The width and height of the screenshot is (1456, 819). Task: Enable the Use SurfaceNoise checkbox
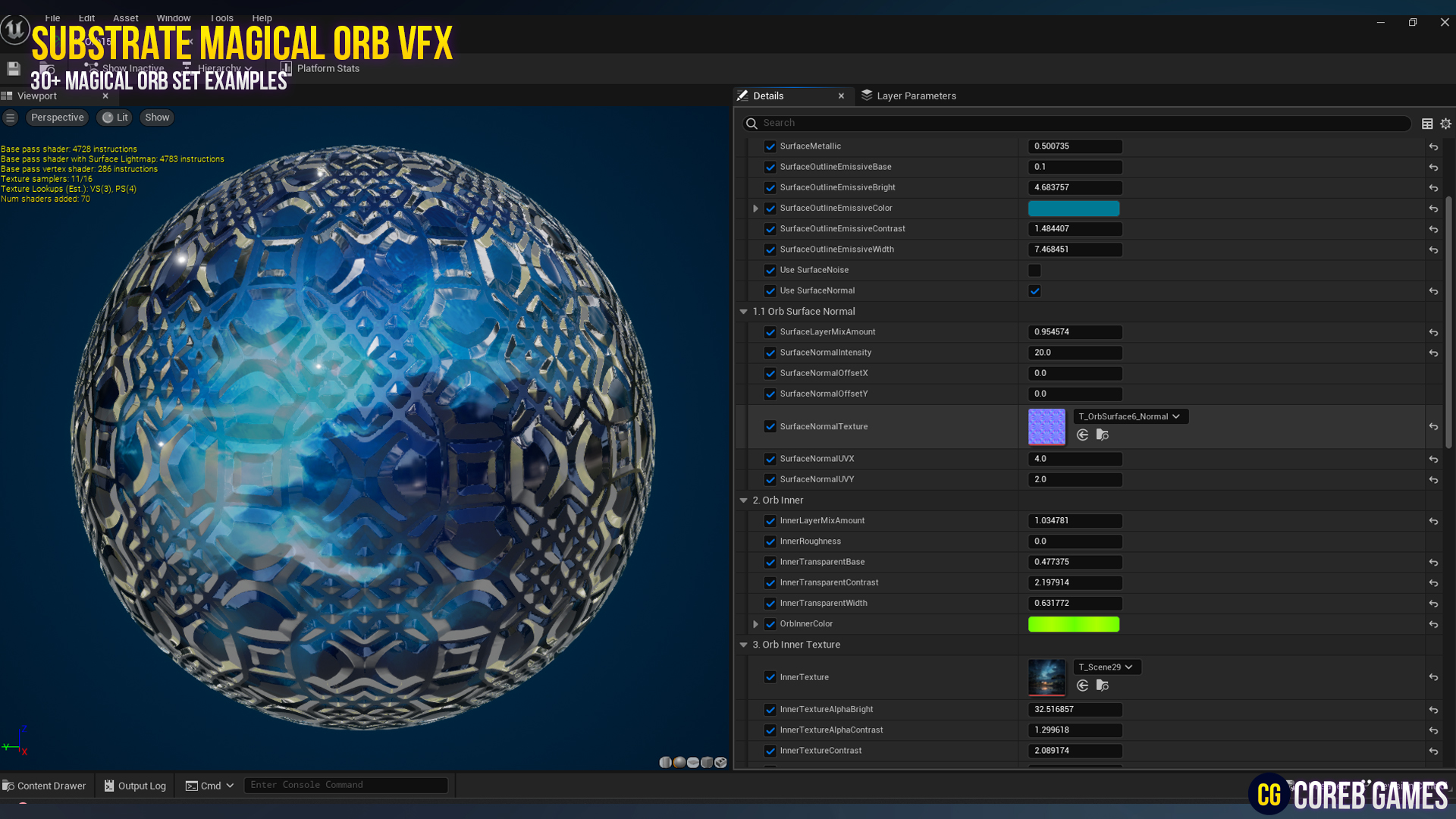click(1034, 270)
